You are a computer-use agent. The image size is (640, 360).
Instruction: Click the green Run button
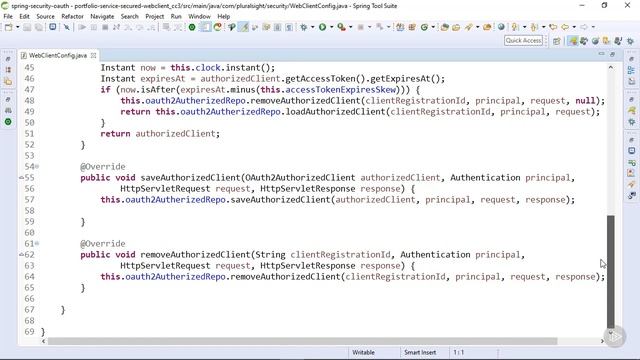[x=322, y=27]
